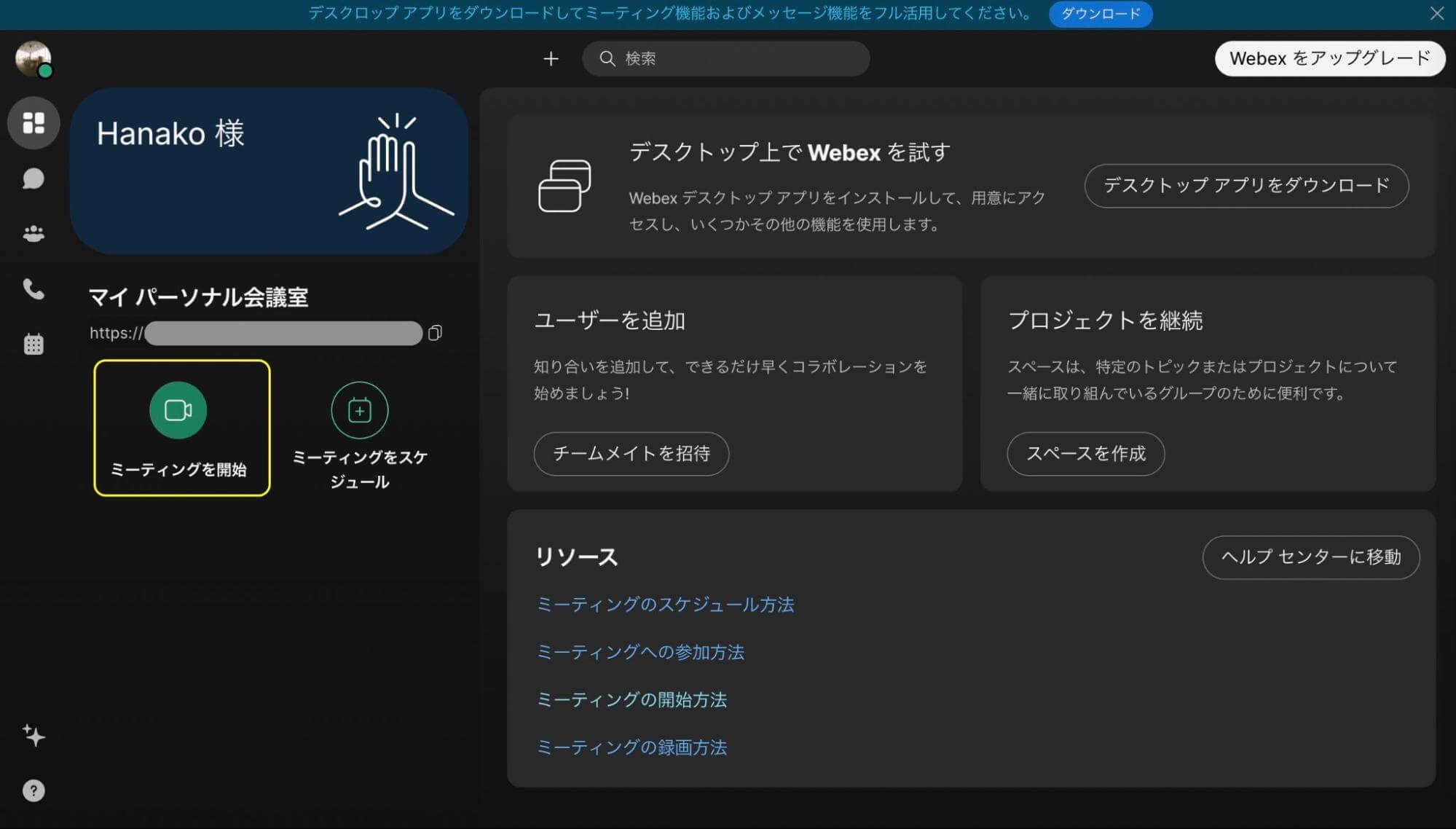Open ミーティングへの参加方法 link

point(640,652)
